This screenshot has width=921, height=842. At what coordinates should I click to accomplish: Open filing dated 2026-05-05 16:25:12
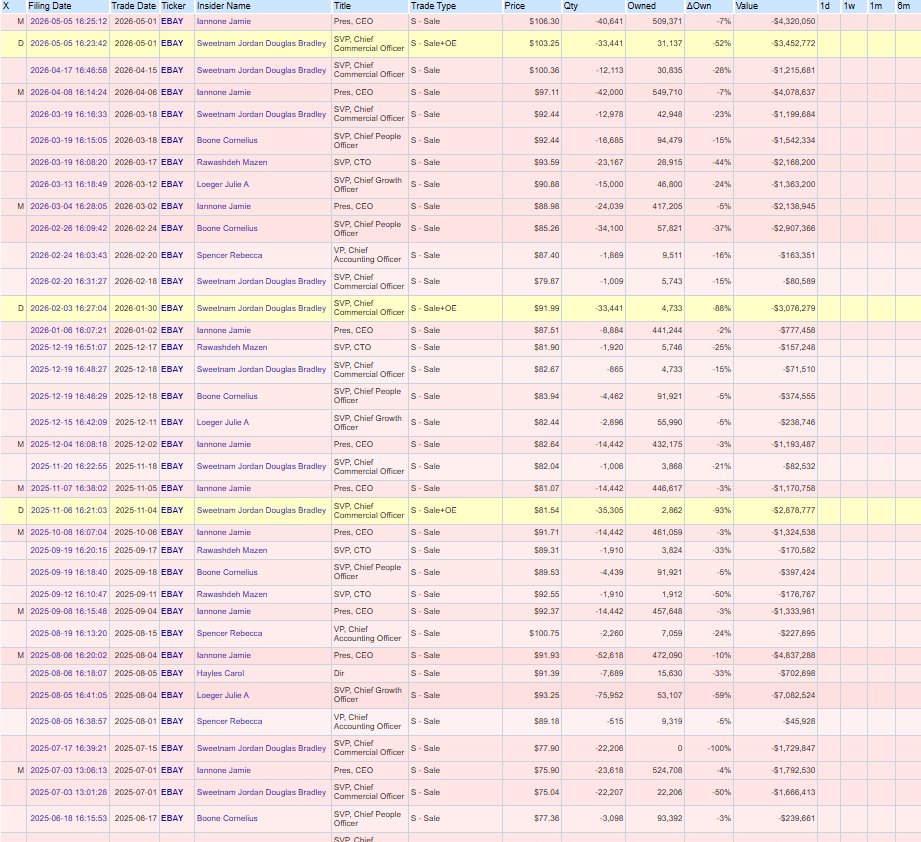[69, 21]
